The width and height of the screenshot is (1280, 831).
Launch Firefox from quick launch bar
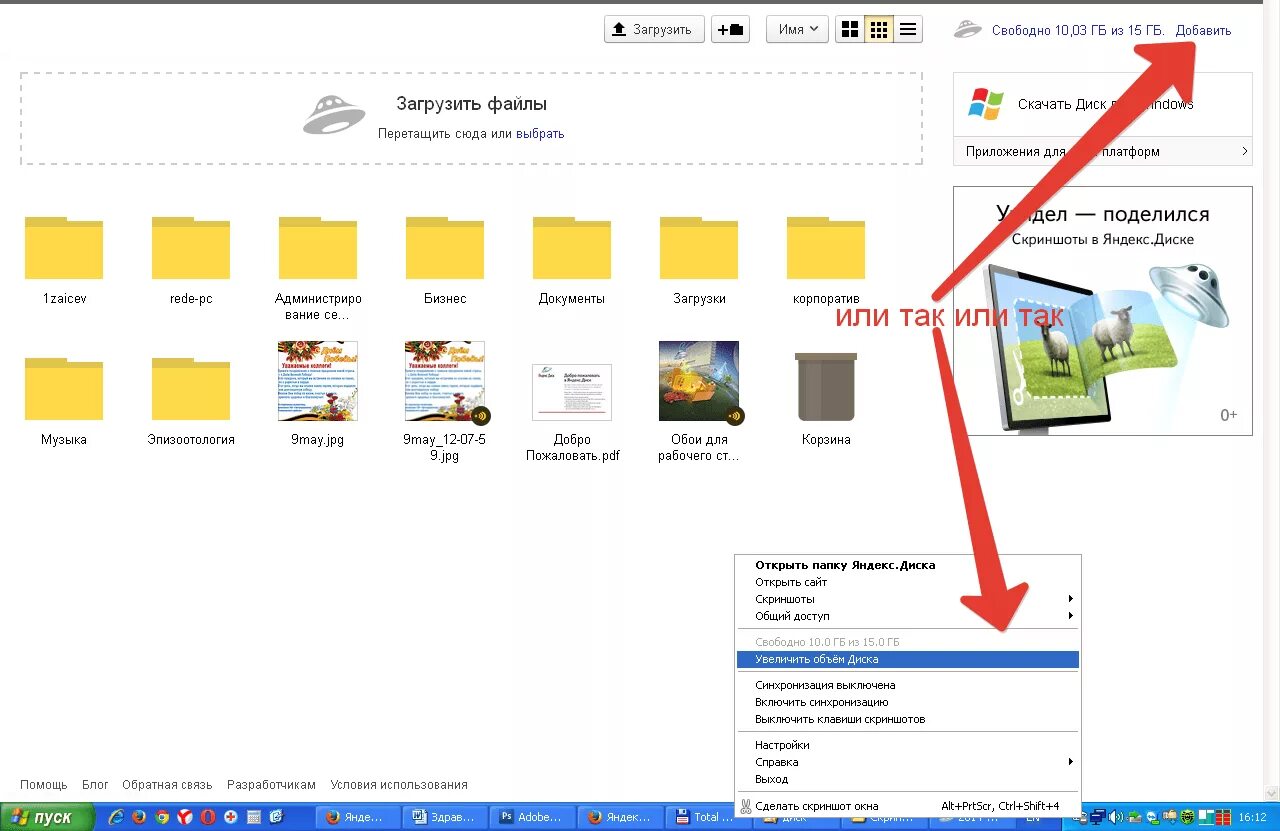(x=139, y=817)
